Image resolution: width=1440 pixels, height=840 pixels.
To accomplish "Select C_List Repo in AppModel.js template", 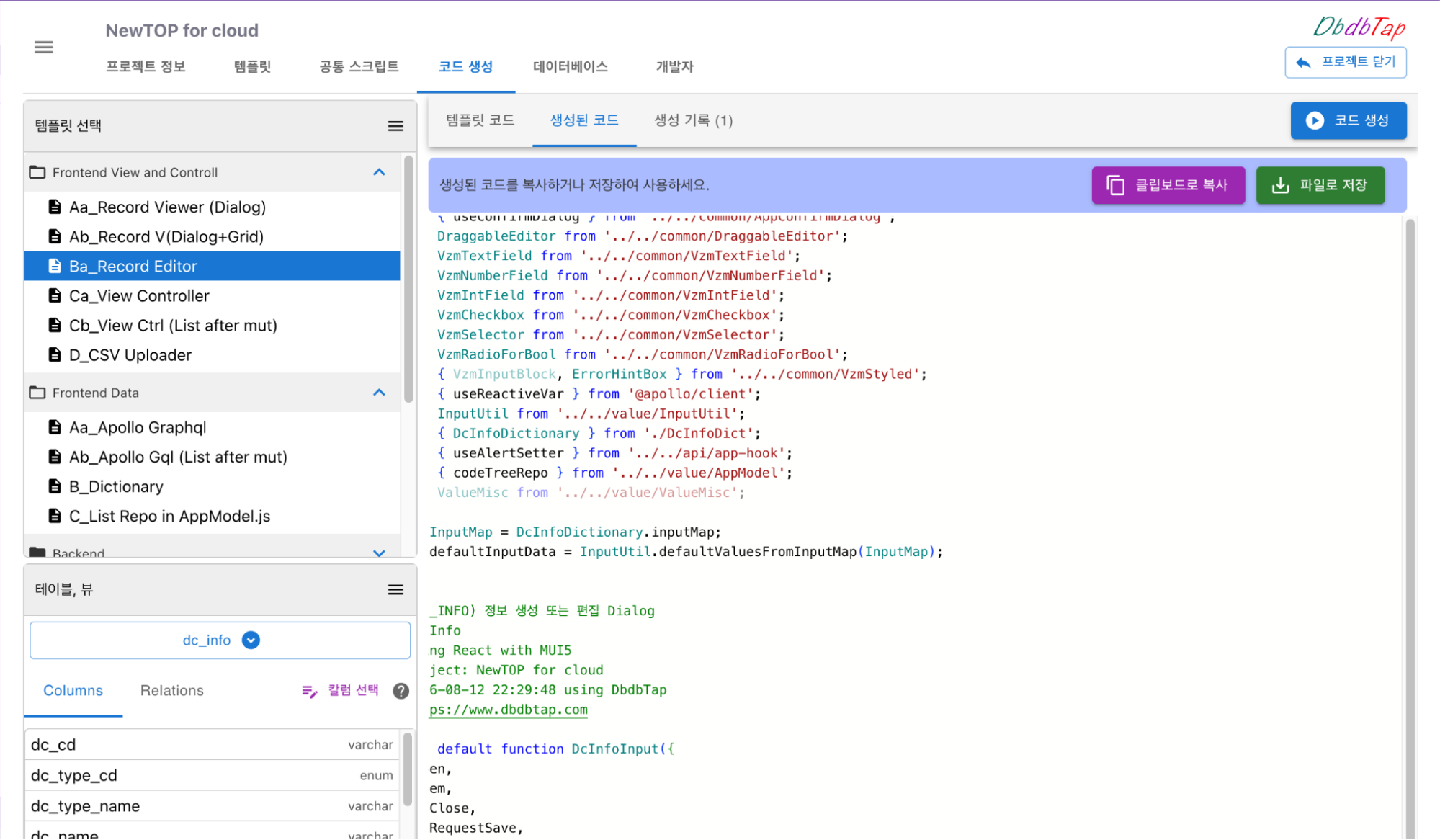I will pyautogui.click(x=212, y=517).
